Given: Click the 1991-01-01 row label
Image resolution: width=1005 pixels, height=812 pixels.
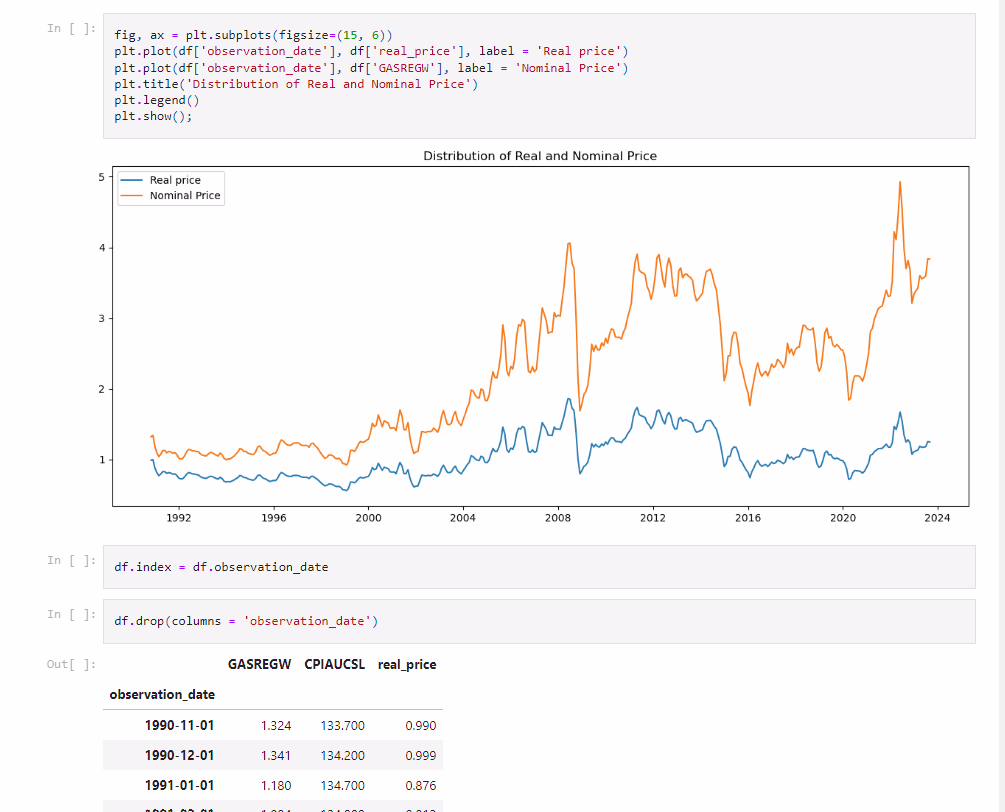Looking at the screenshot, I should (x=179, y=786).
